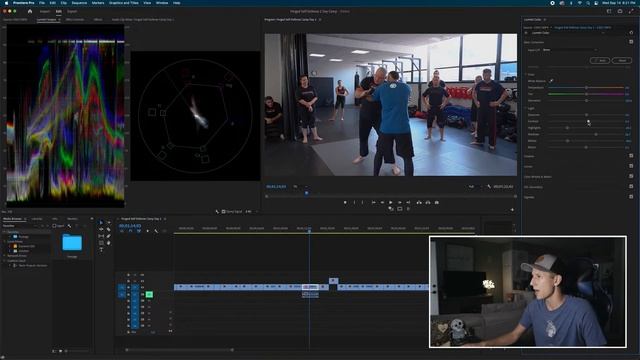Toggle the Curves section checkbox

click(631, 166)
